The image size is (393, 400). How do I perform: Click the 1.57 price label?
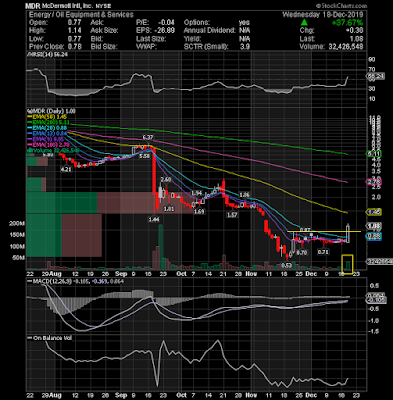(x=232, y=215)
